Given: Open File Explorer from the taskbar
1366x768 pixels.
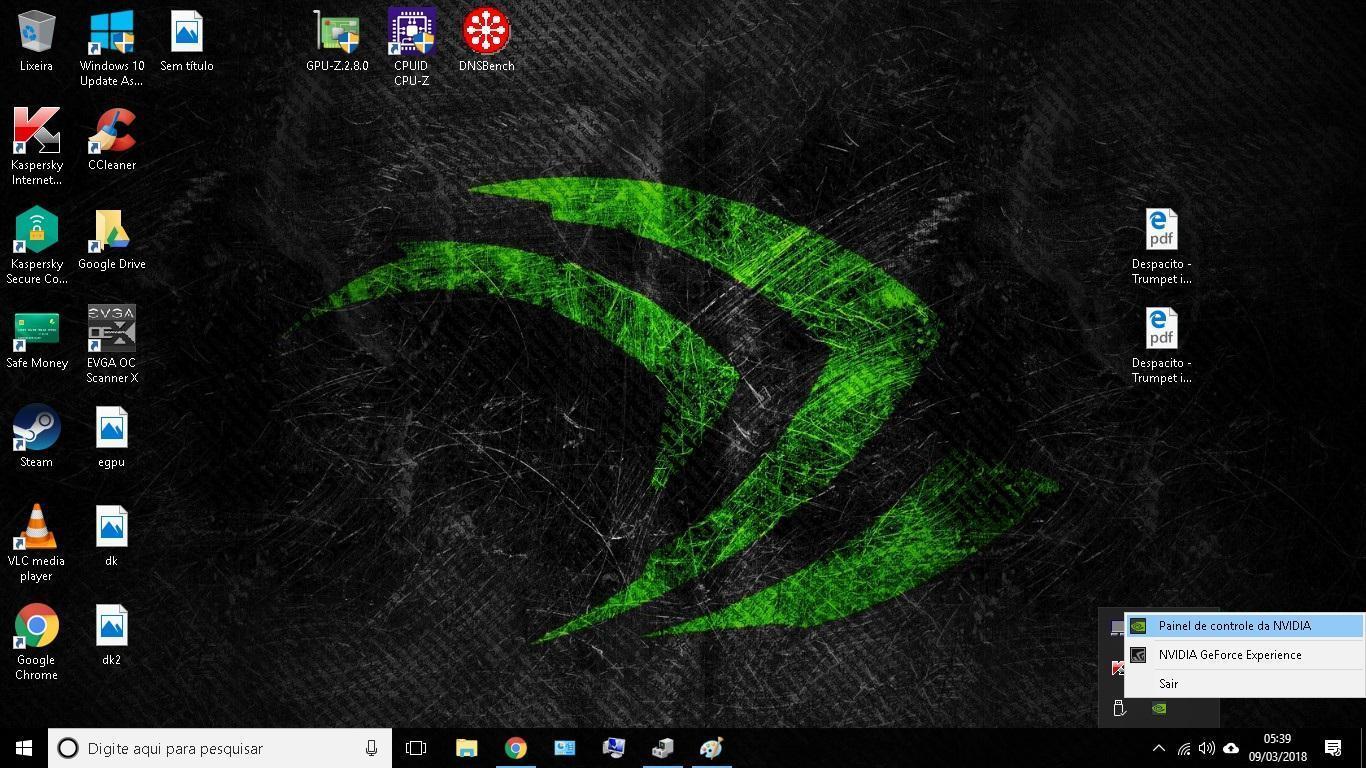Looking at the screenshot, I should (466, 748).
